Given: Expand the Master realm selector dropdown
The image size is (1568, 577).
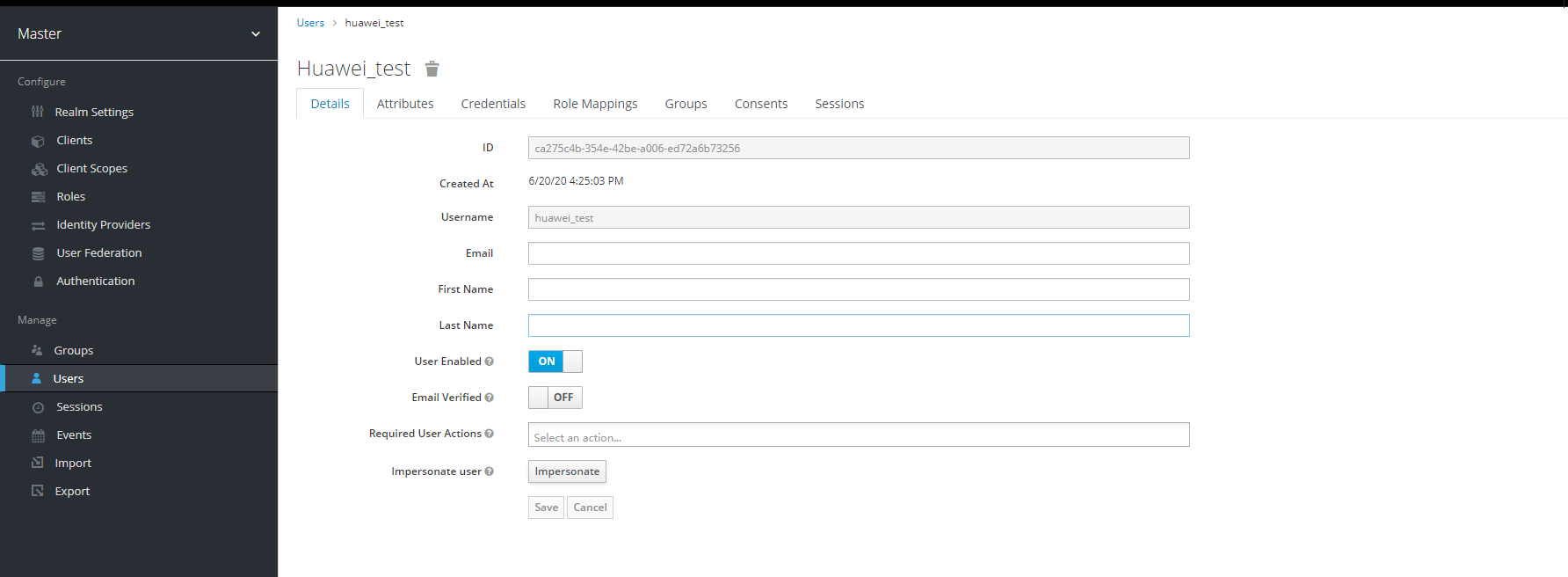Looking at the screenshot, I should [256, 34].
